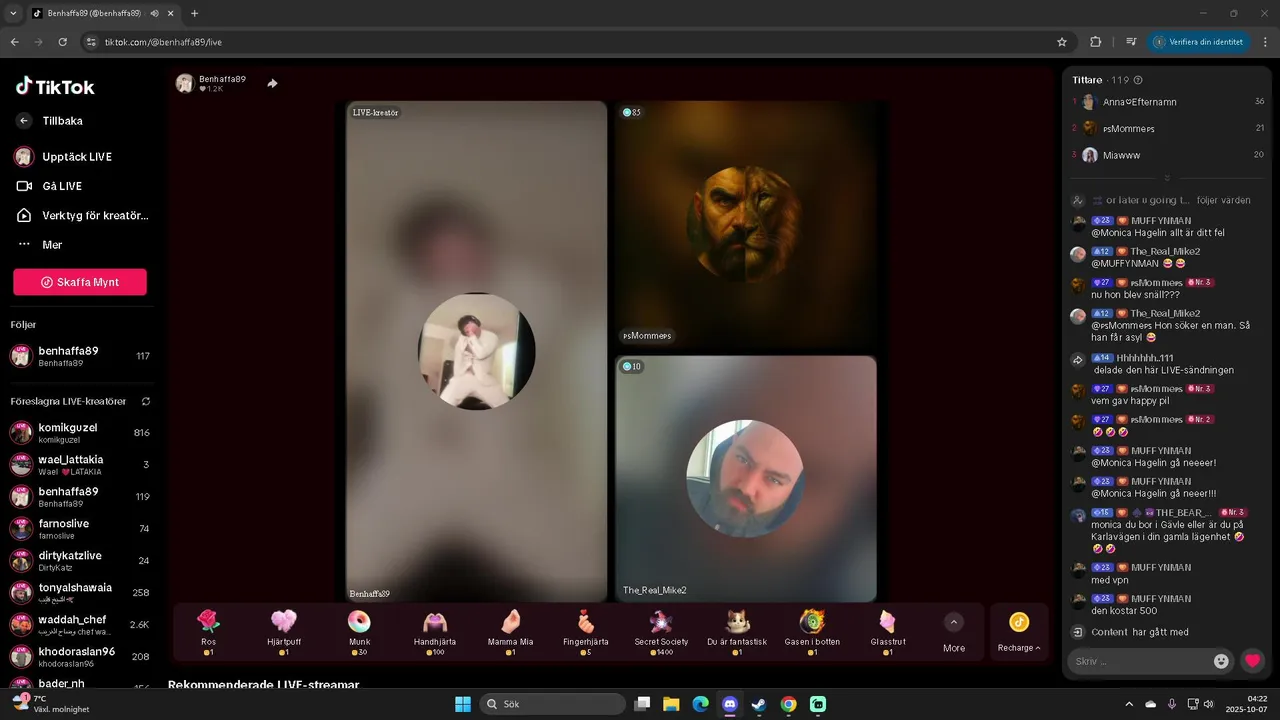
Task: View site information icon in address bar
Action: 91,42
